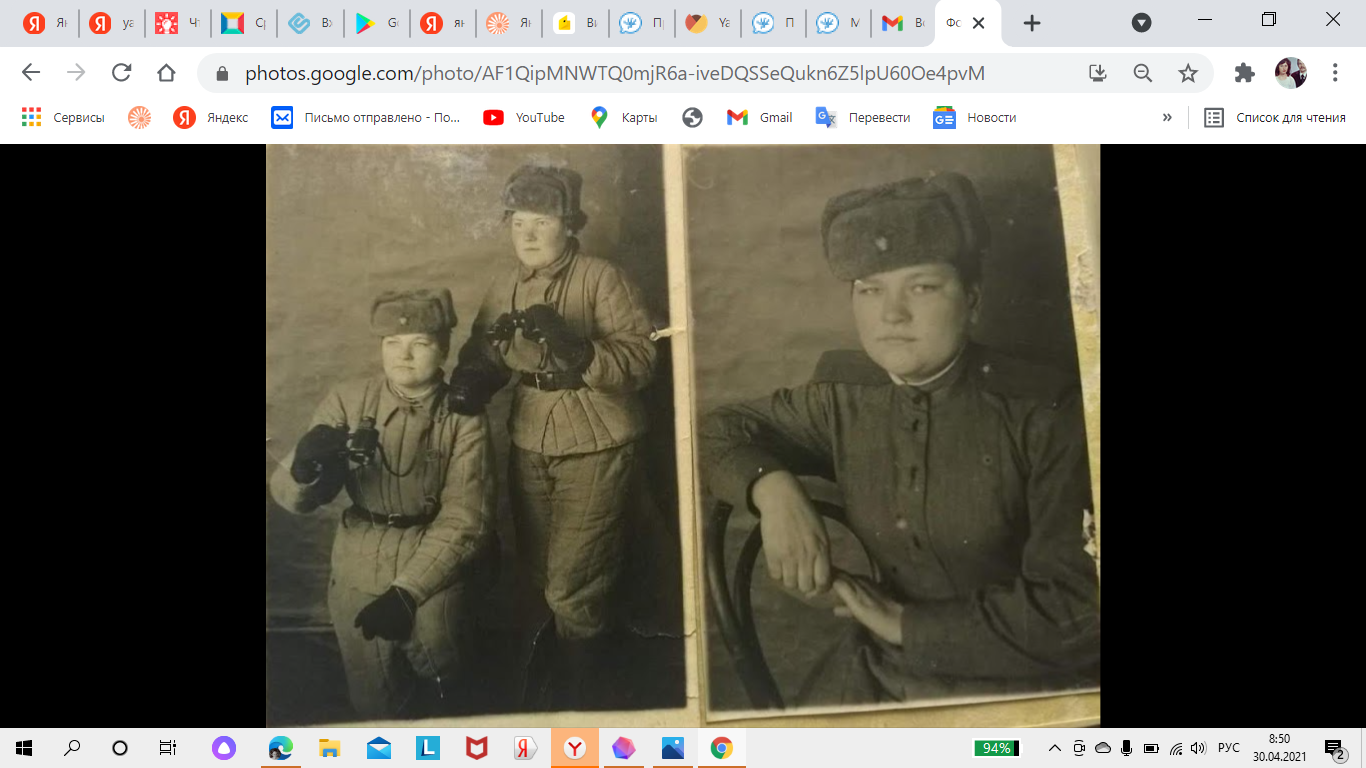Screen dimensions: 1366x768
Task: Click the install app icon in address bar
Action: pos(1097,73)
